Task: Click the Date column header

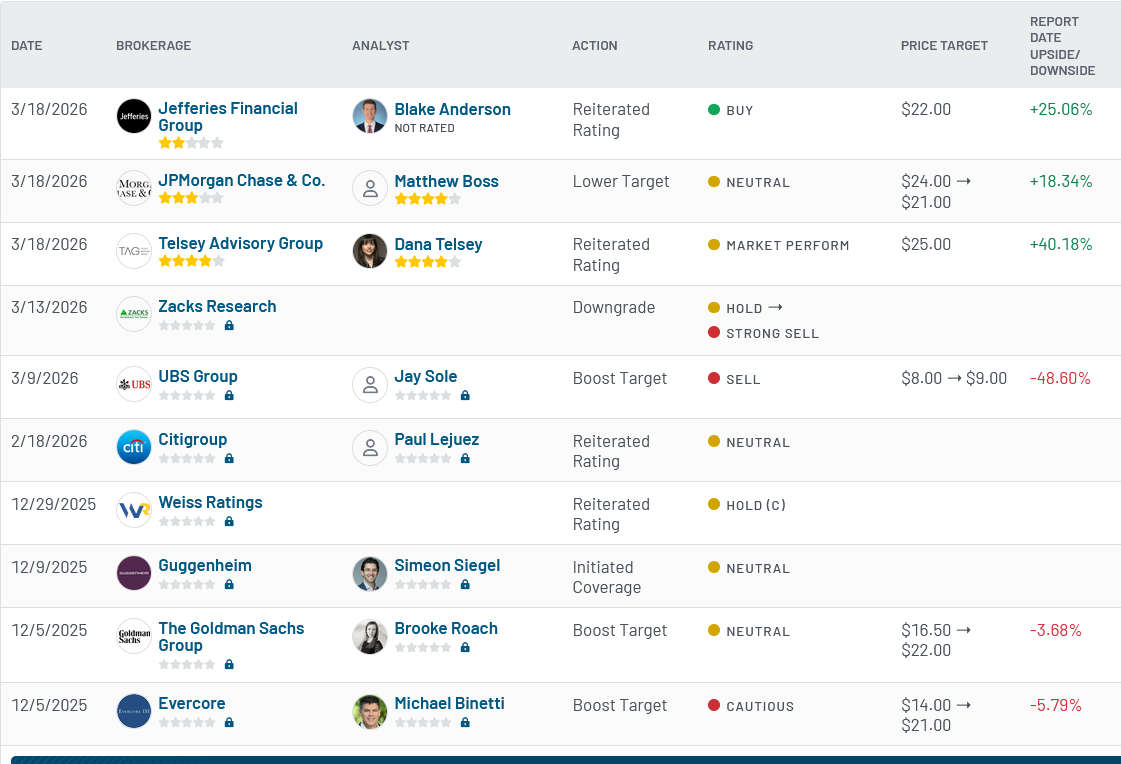Action: tap(27, 45)
